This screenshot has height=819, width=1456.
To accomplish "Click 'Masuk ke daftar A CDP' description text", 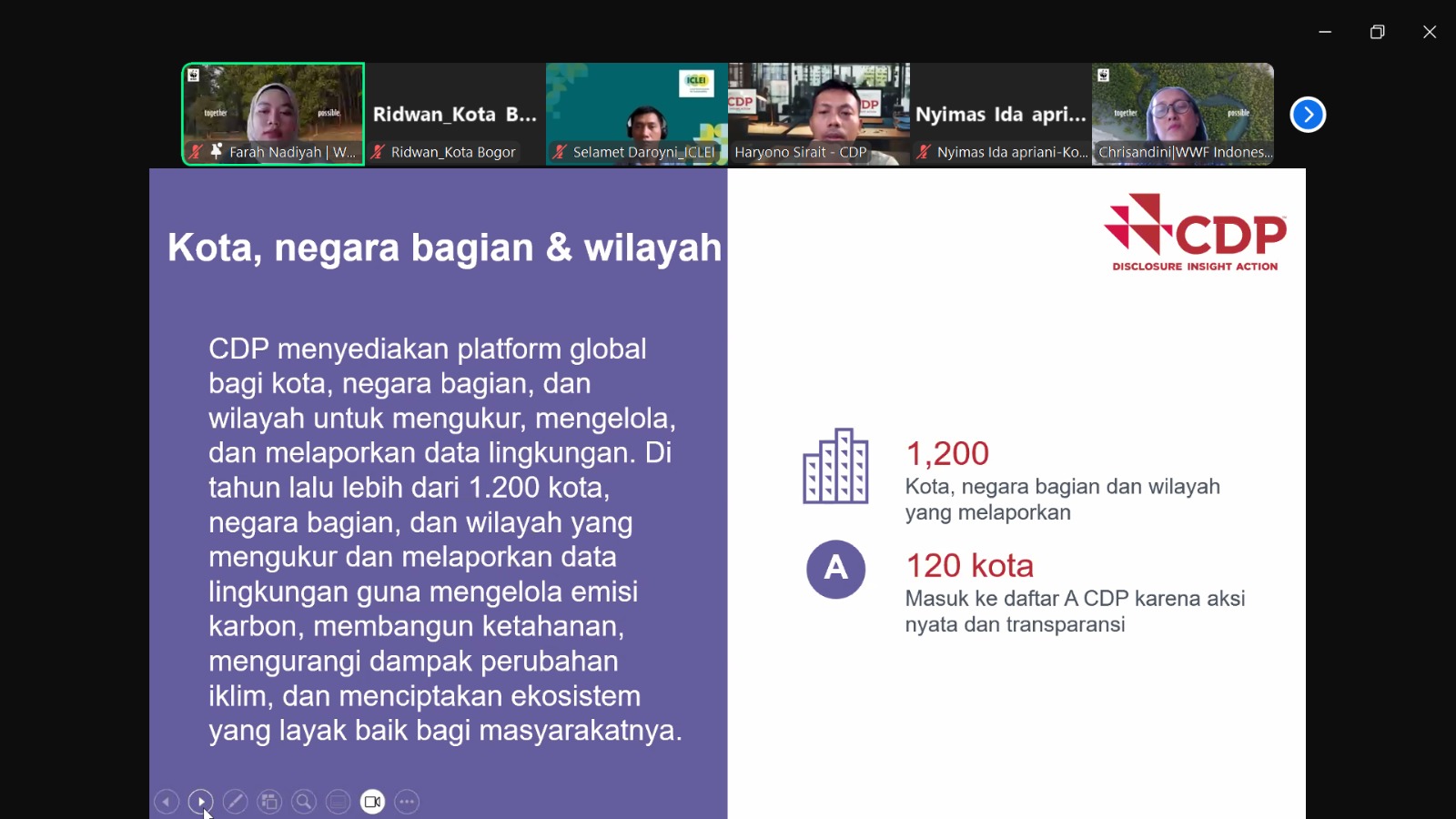I will 1075,612.
